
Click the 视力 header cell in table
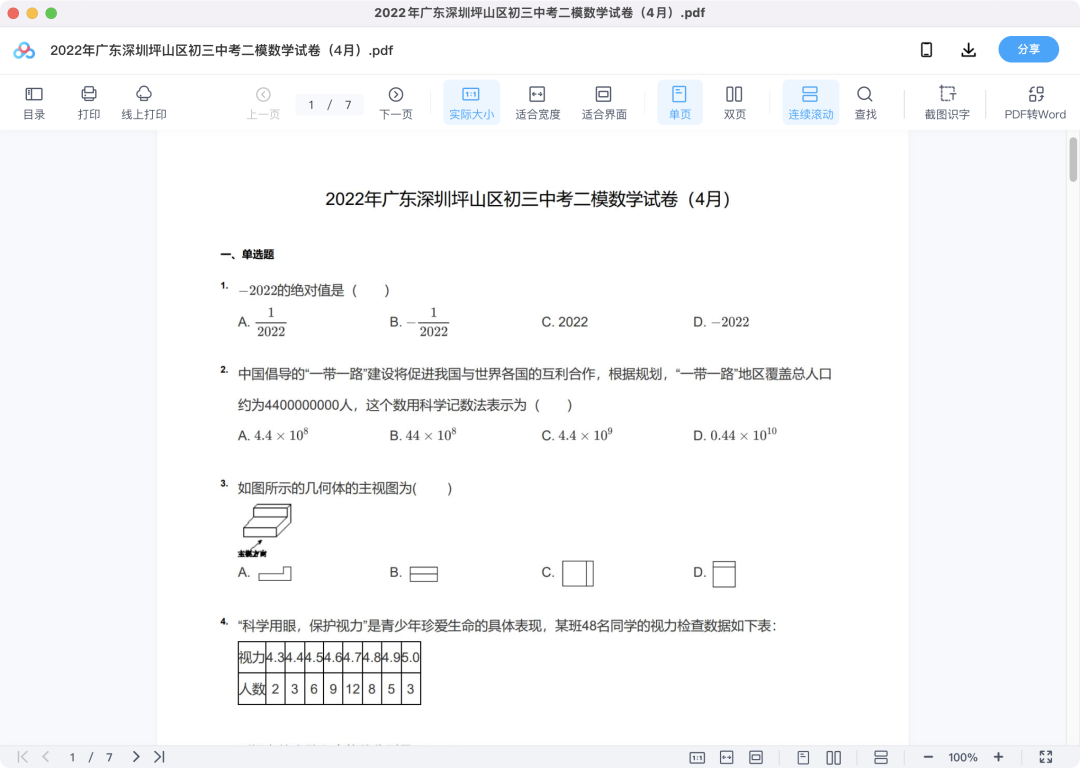pos(251,657)
